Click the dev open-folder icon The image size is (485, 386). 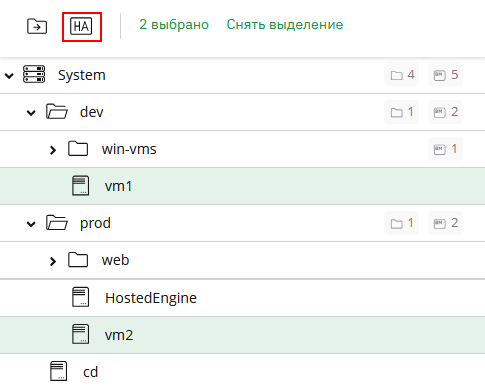[x=57, y=111]
